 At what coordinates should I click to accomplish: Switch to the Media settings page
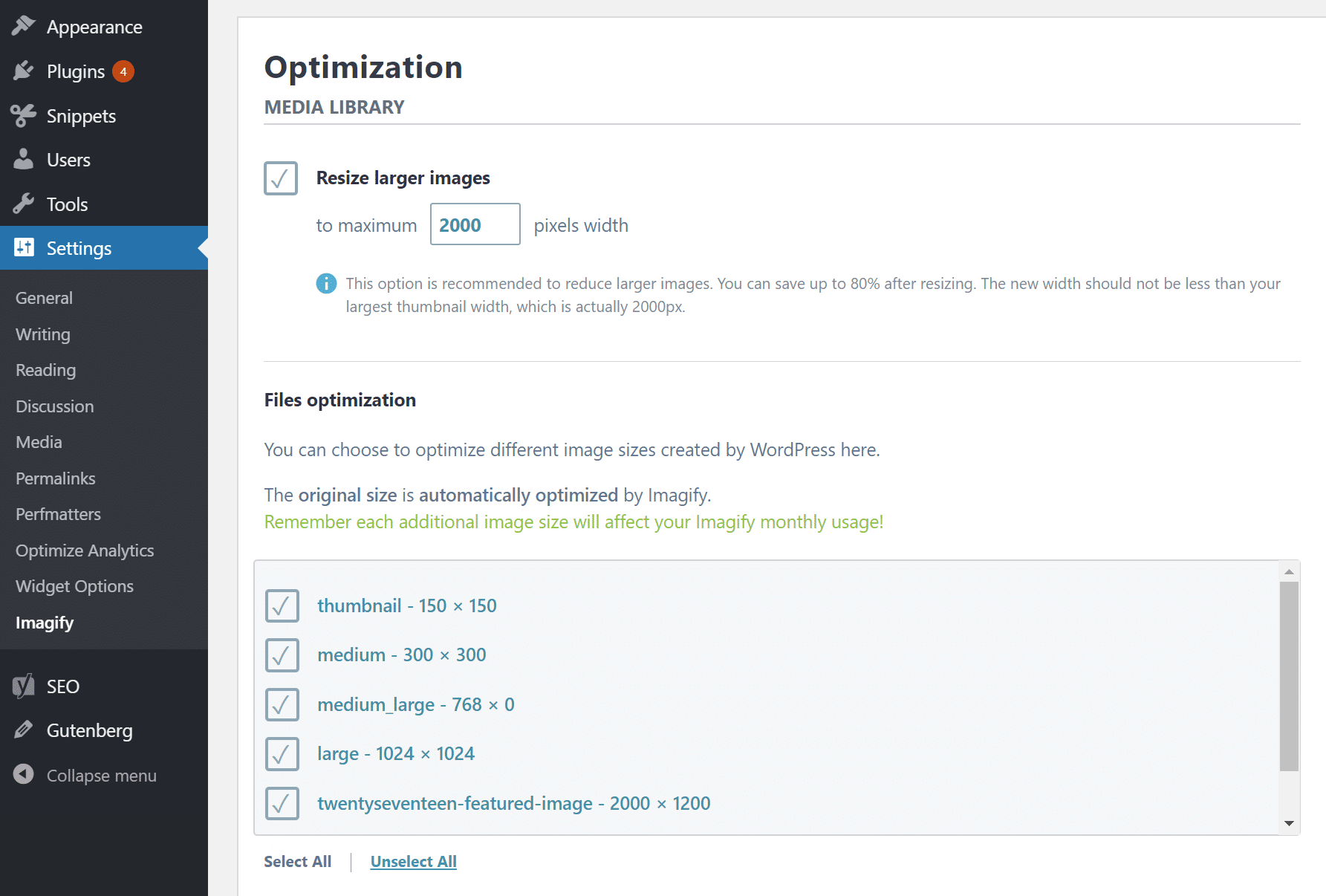click(38, 441)
